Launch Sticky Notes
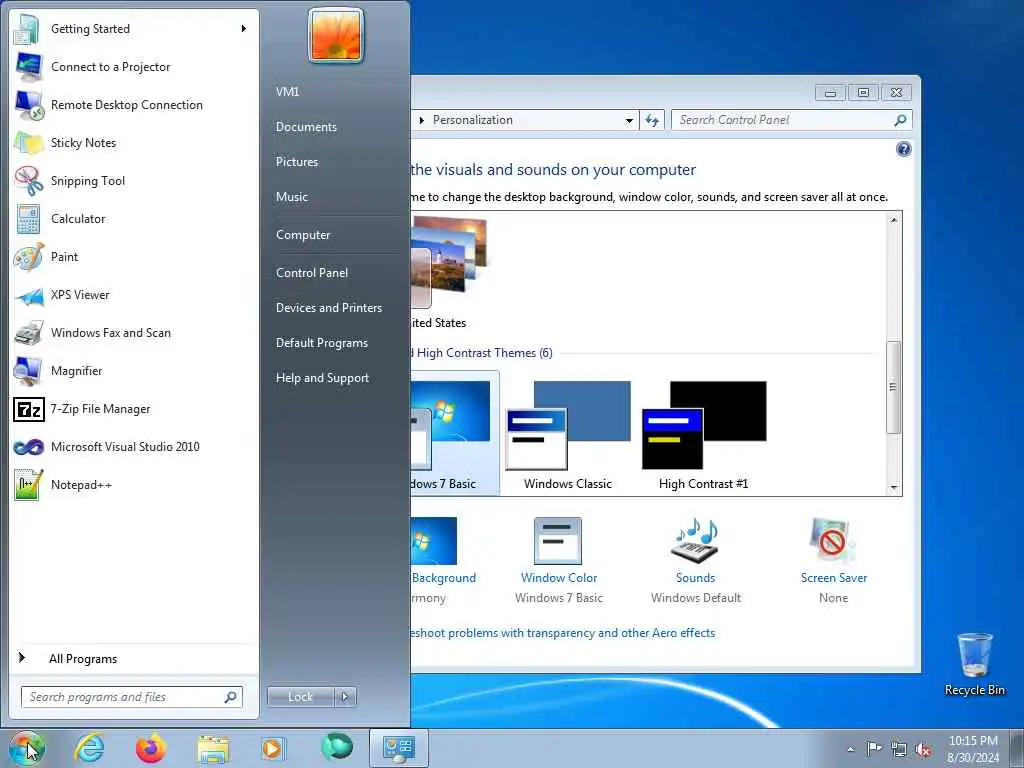This screenshot has width=1024, height=768. pos(133,142)
